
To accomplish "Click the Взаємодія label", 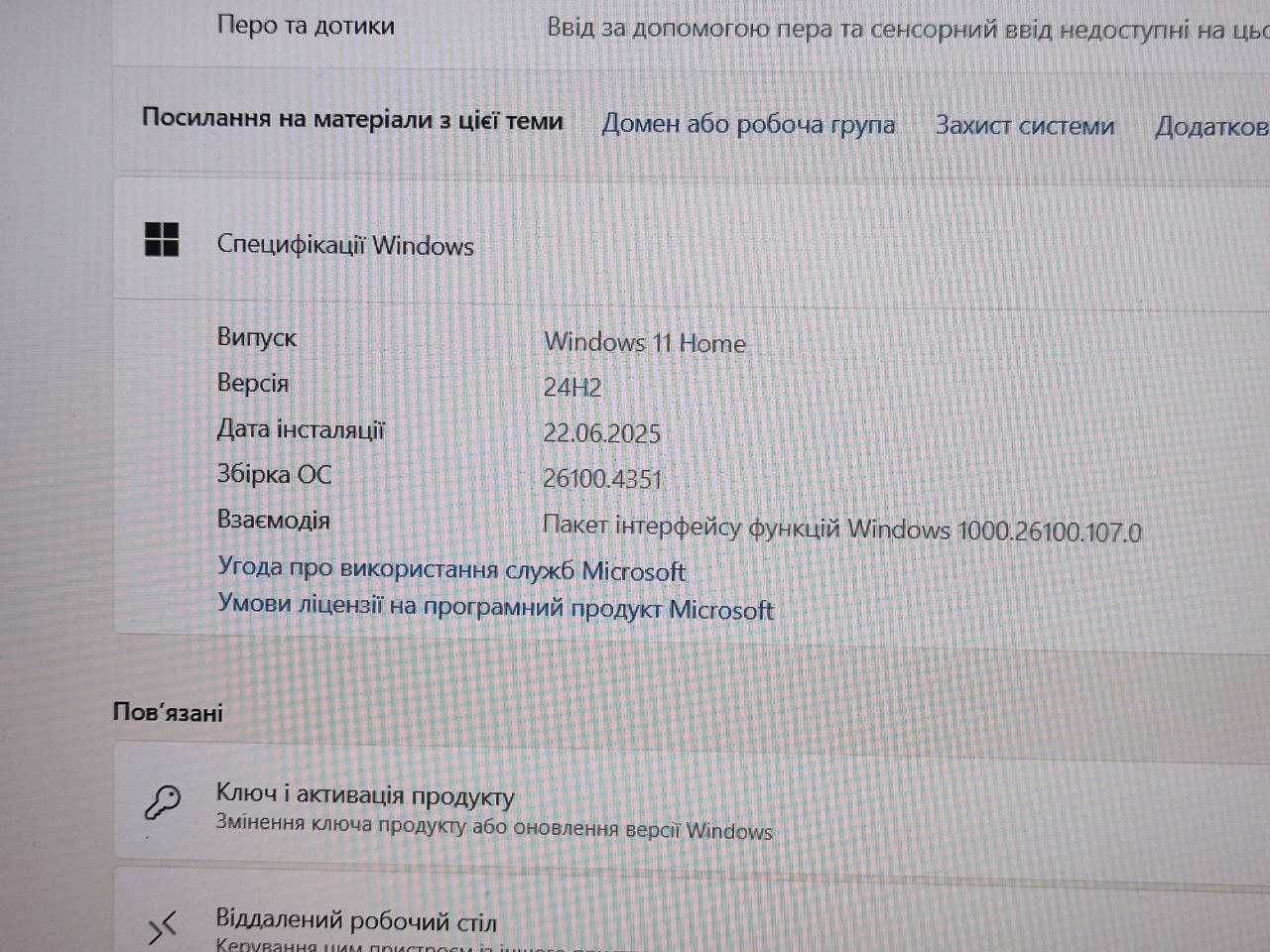I will coord(273,520).
